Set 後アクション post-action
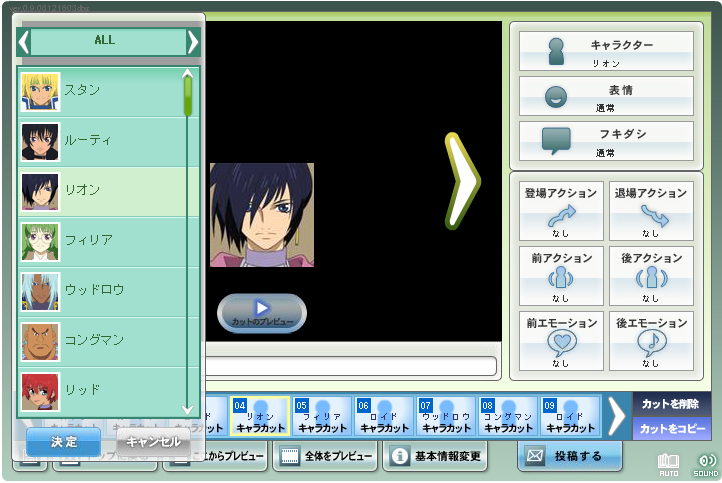722x483 pixels. (x=651, y=276)
